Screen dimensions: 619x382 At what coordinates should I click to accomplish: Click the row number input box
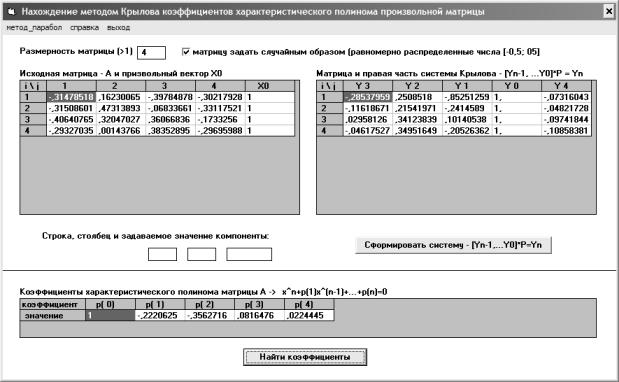coord(162,254)
